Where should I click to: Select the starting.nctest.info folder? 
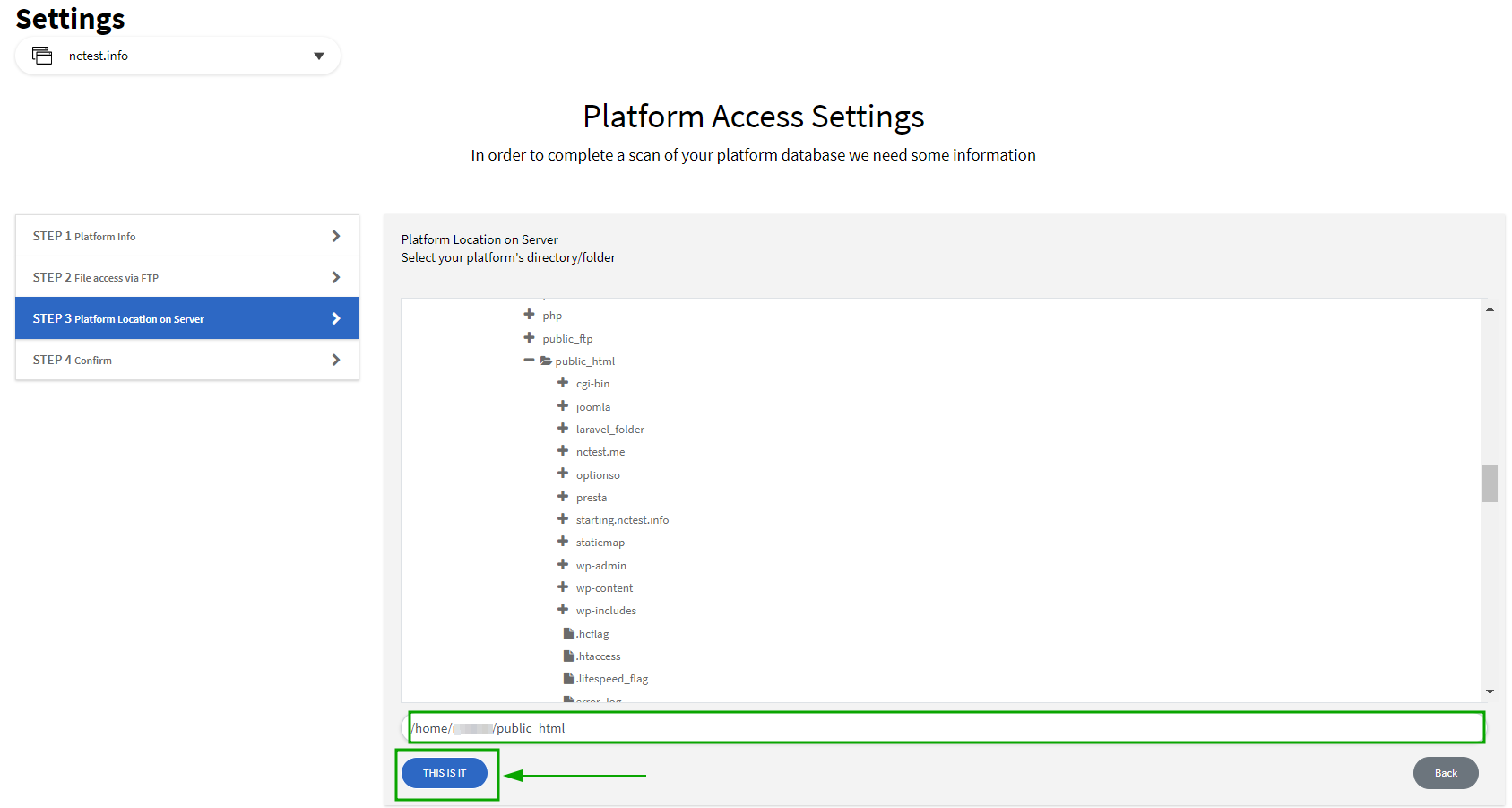pos(622,519)
